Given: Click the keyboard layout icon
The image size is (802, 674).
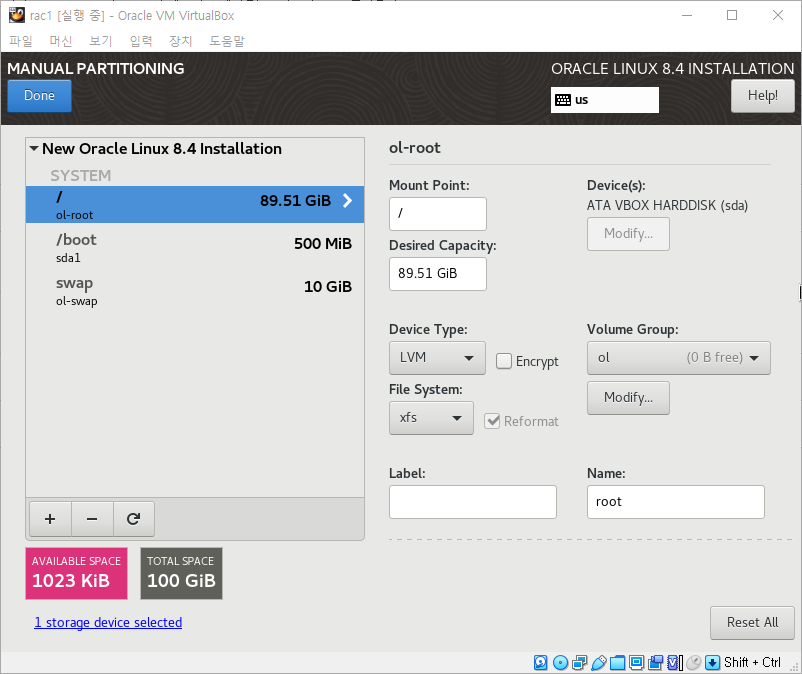Looking at the screenshot, I should point(563,100).
